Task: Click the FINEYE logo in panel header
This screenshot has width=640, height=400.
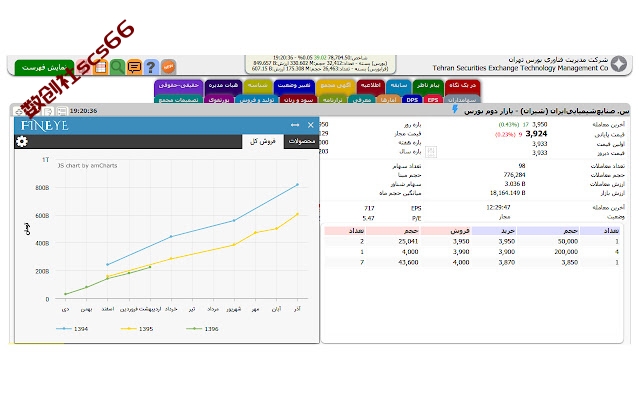Action: pyautogui.click(x=44, y=125)
